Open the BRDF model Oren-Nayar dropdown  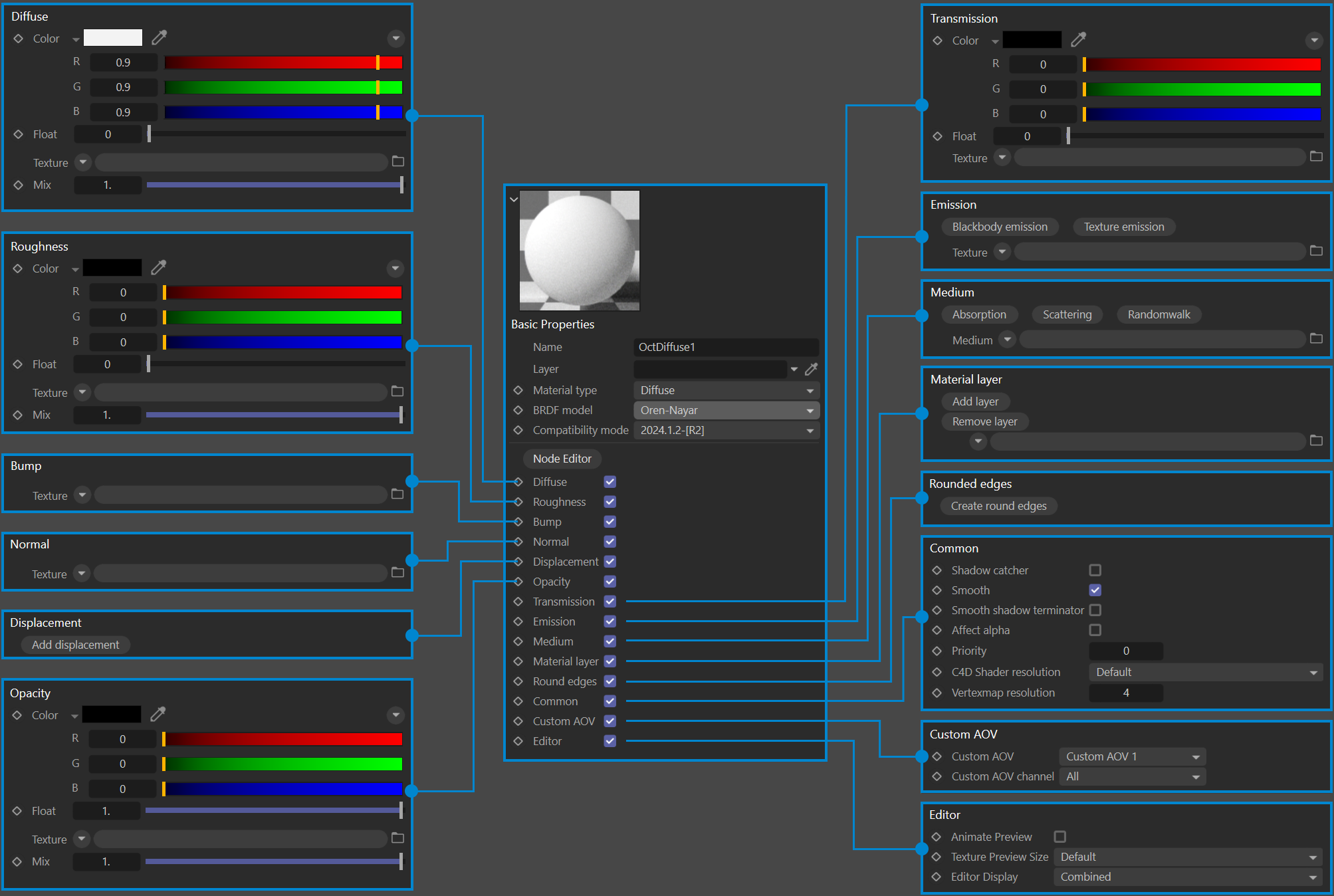pos(726,411)
